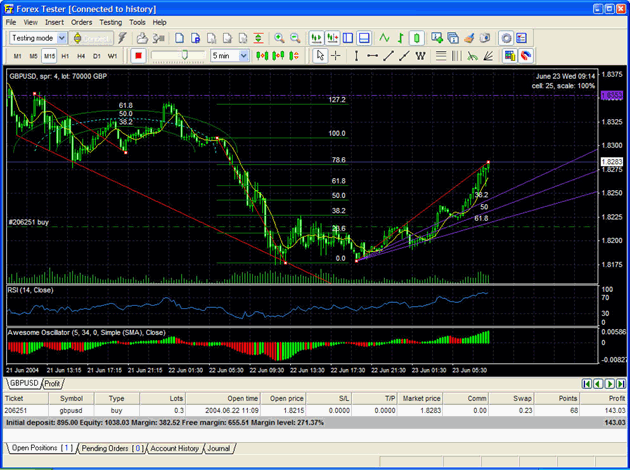The height and width of the screenshot is (470, 630).
Task: Select the wave symbol W tool
Action: point(420,56)
